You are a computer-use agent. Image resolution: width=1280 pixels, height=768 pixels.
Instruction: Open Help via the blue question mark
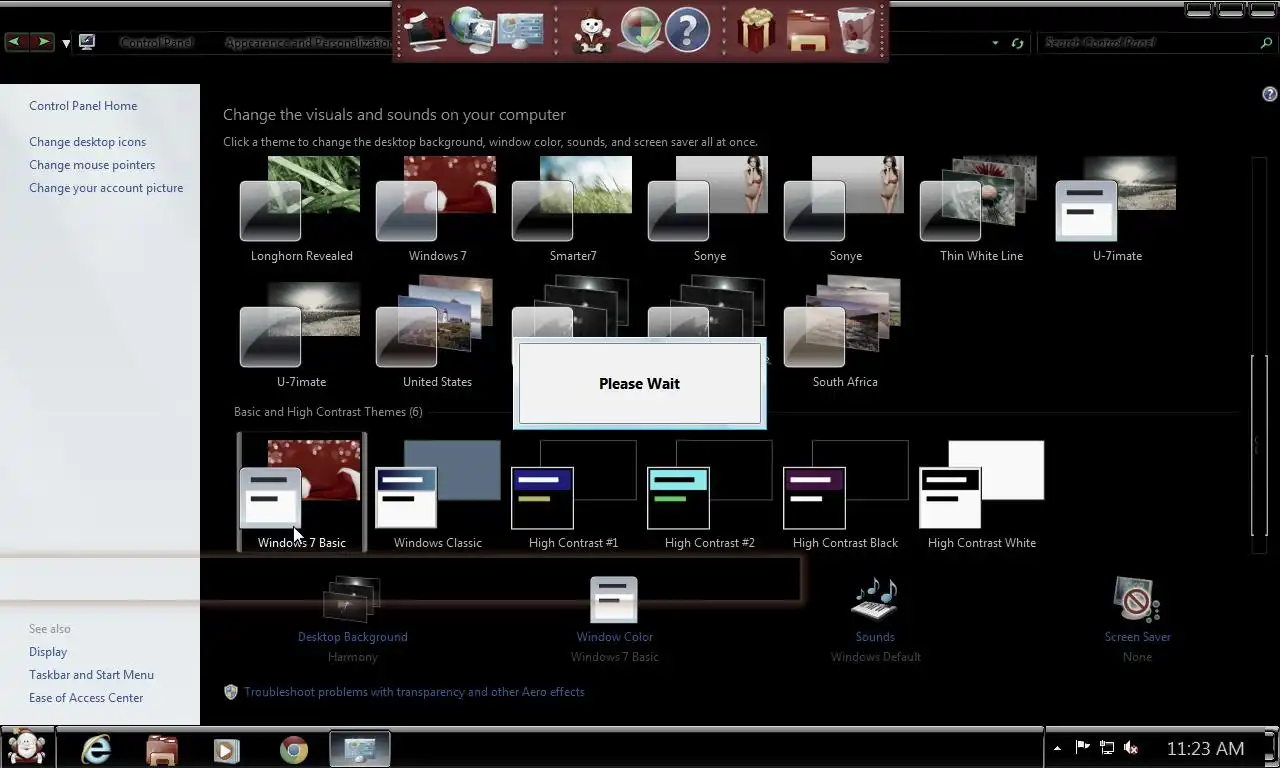point(1269,95)
